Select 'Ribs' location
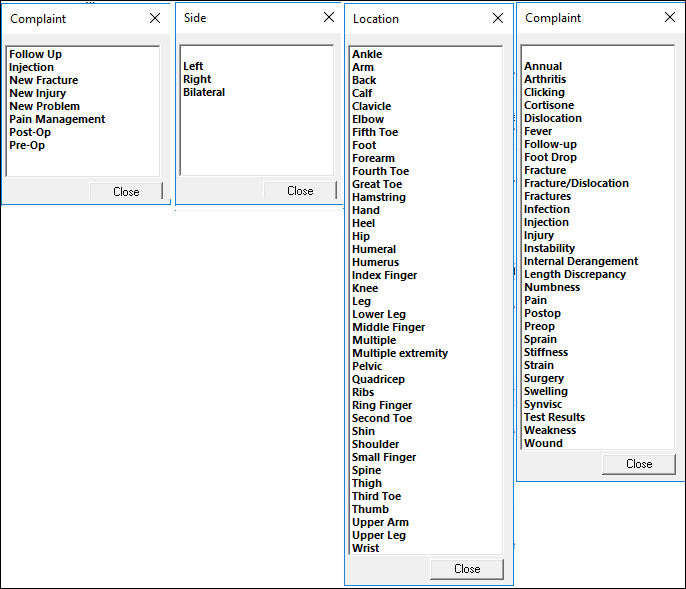The height and width of the screenshot is (589, 686). pos(363,392)
